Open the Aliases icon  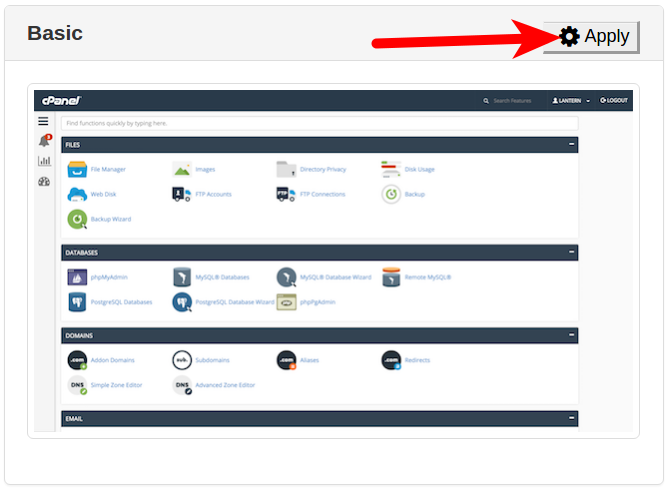click(286, 360)
